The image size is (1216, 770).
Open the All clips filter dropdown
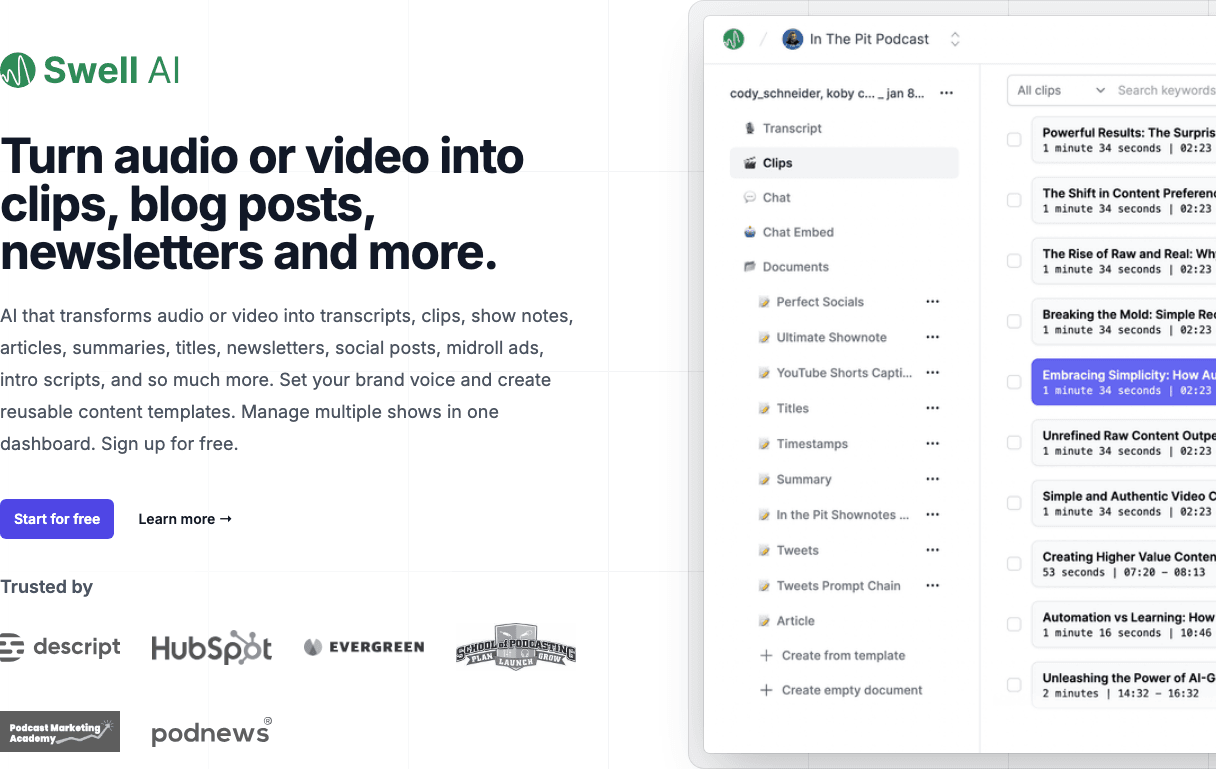(1059, 90)
